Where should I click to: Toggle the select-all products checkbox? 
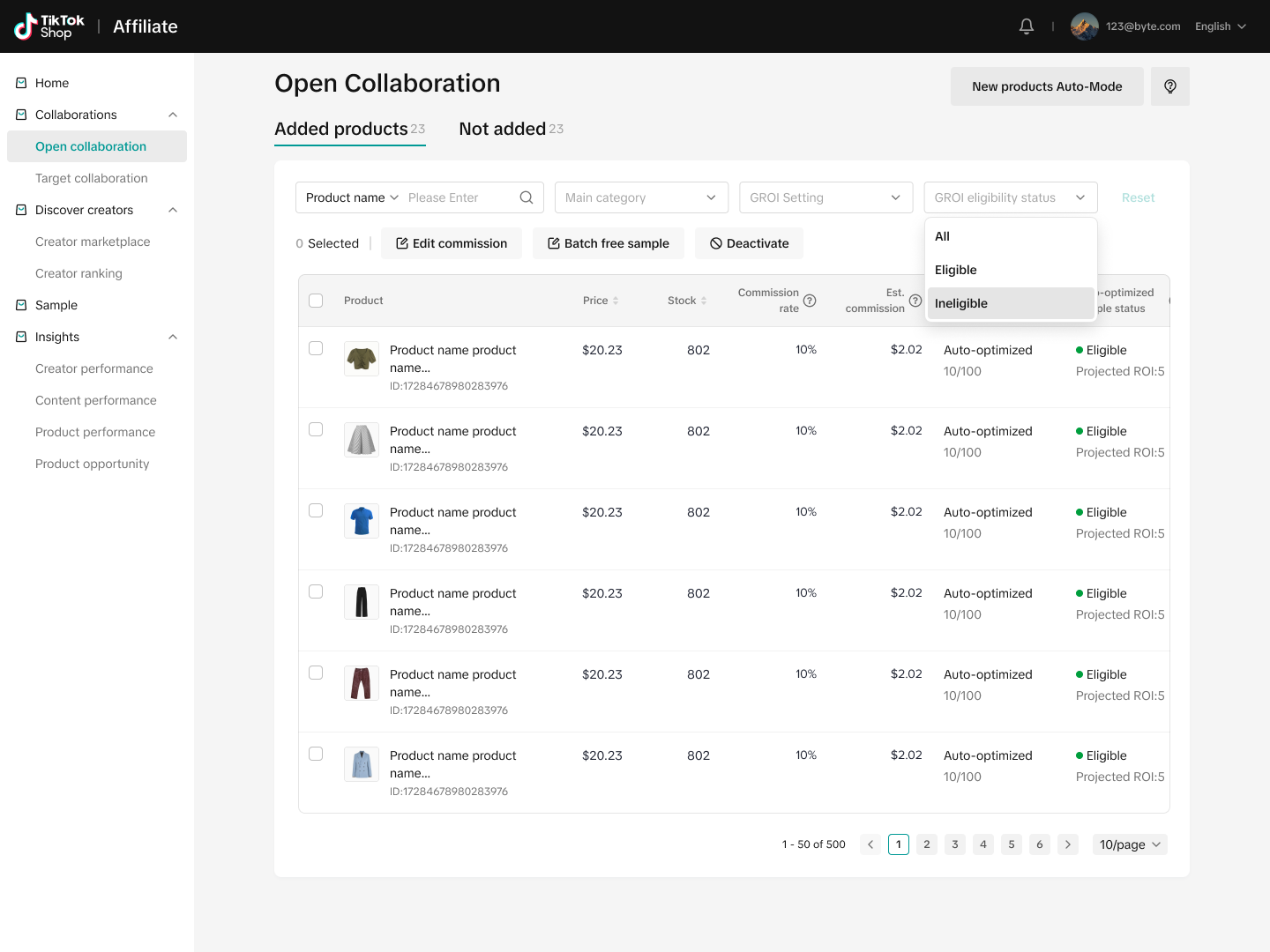[x=316, y=301]
